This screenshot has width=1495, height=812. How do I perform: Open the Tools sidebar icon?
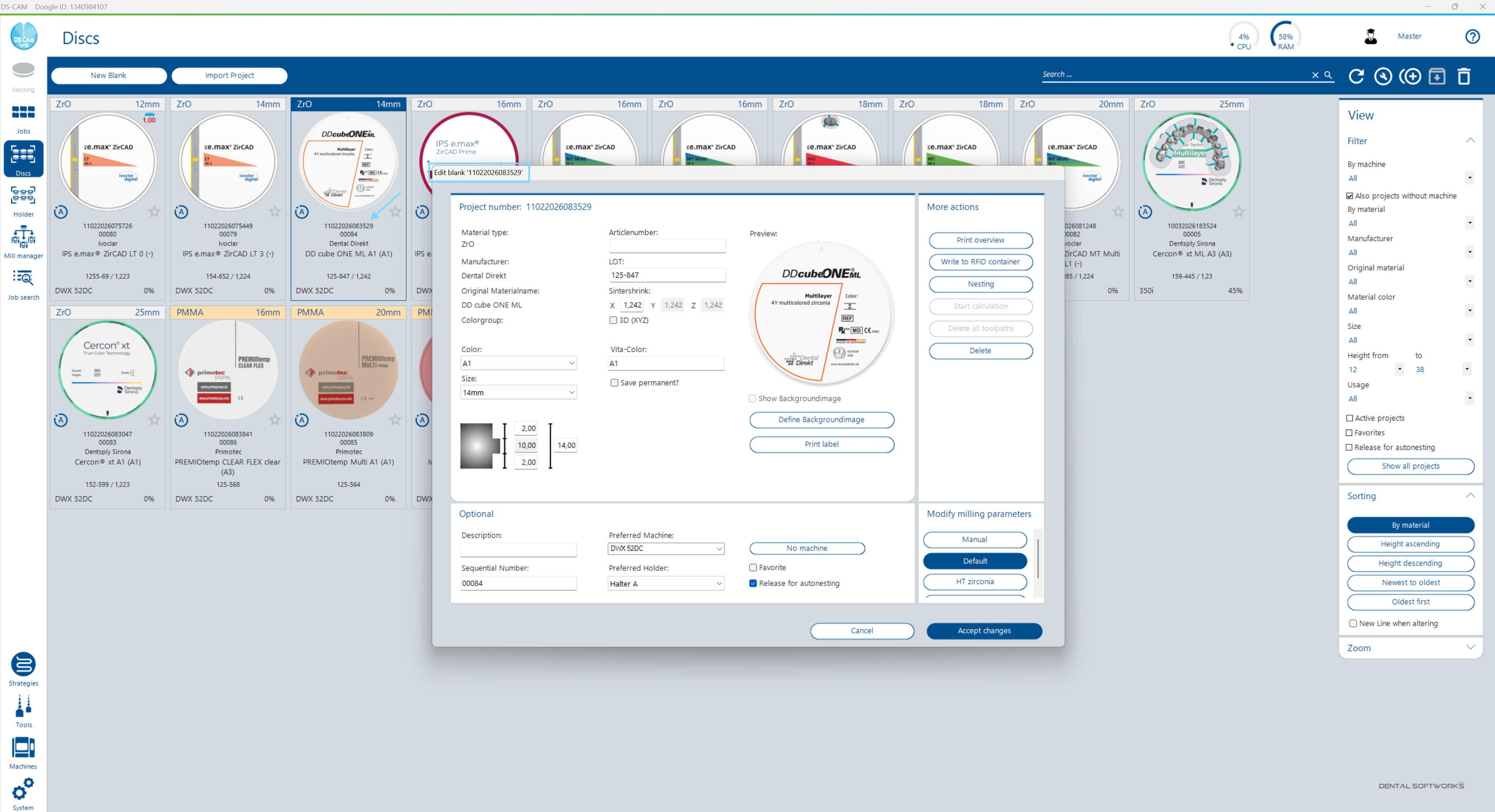point(23,710)
